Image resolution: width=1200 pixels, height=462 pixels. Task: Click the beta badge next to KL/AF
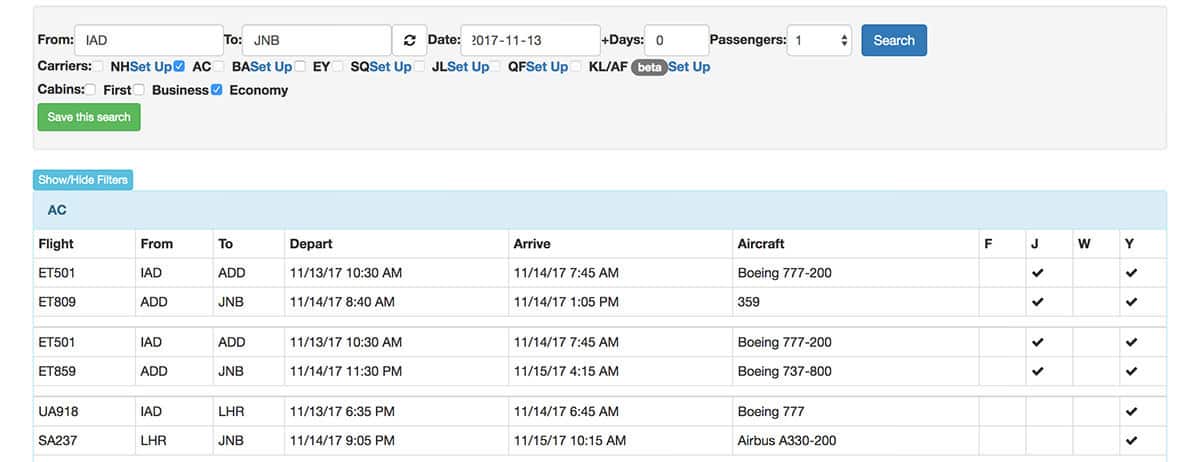[649, 67]
